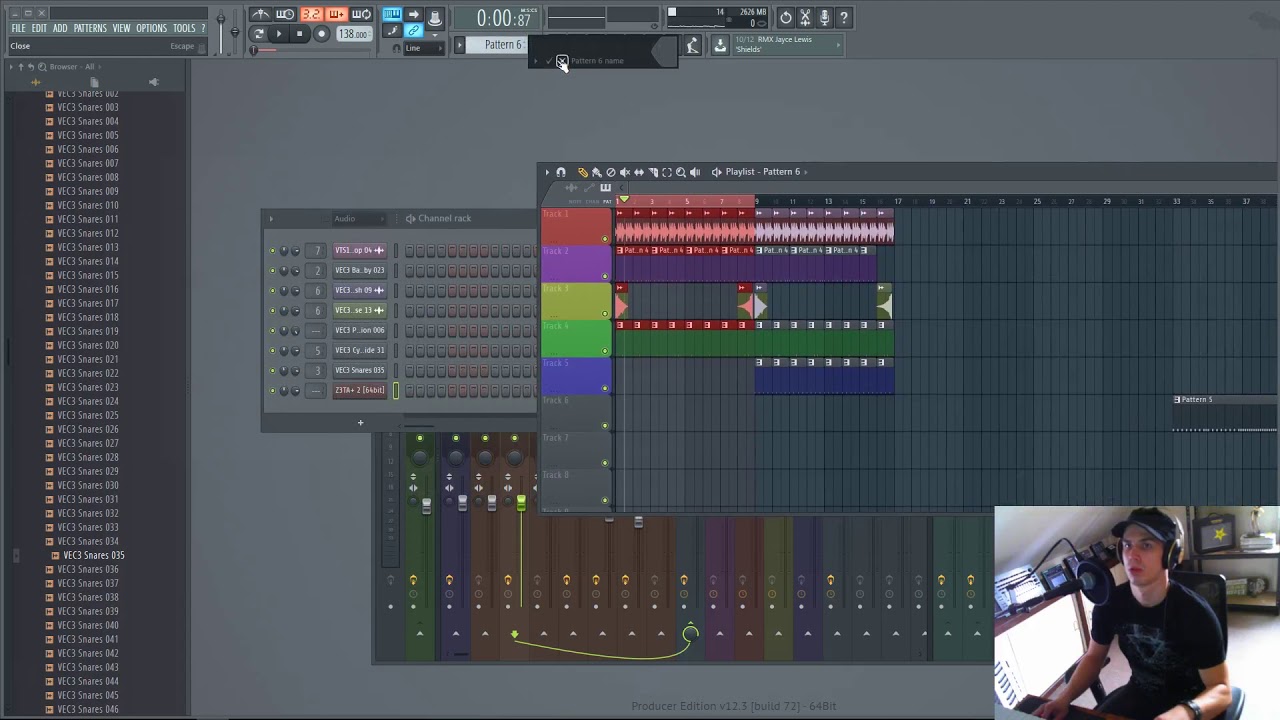Screen dimensions: 1280x720
Task: Mute the VEC3 Snares 035 channel LED
Action: point(272,370)
